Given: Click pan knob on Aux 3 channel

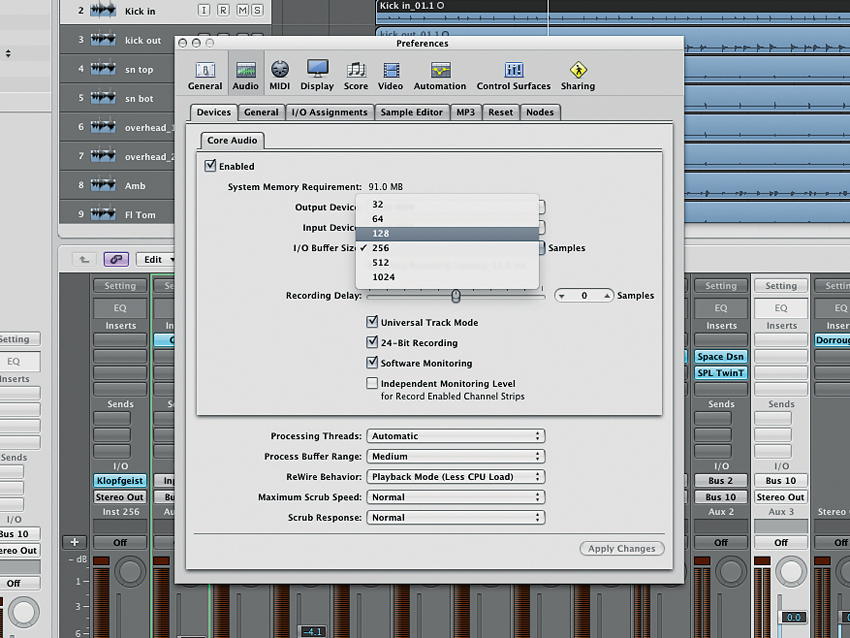Looking at the screenshot, I should 790,571.
